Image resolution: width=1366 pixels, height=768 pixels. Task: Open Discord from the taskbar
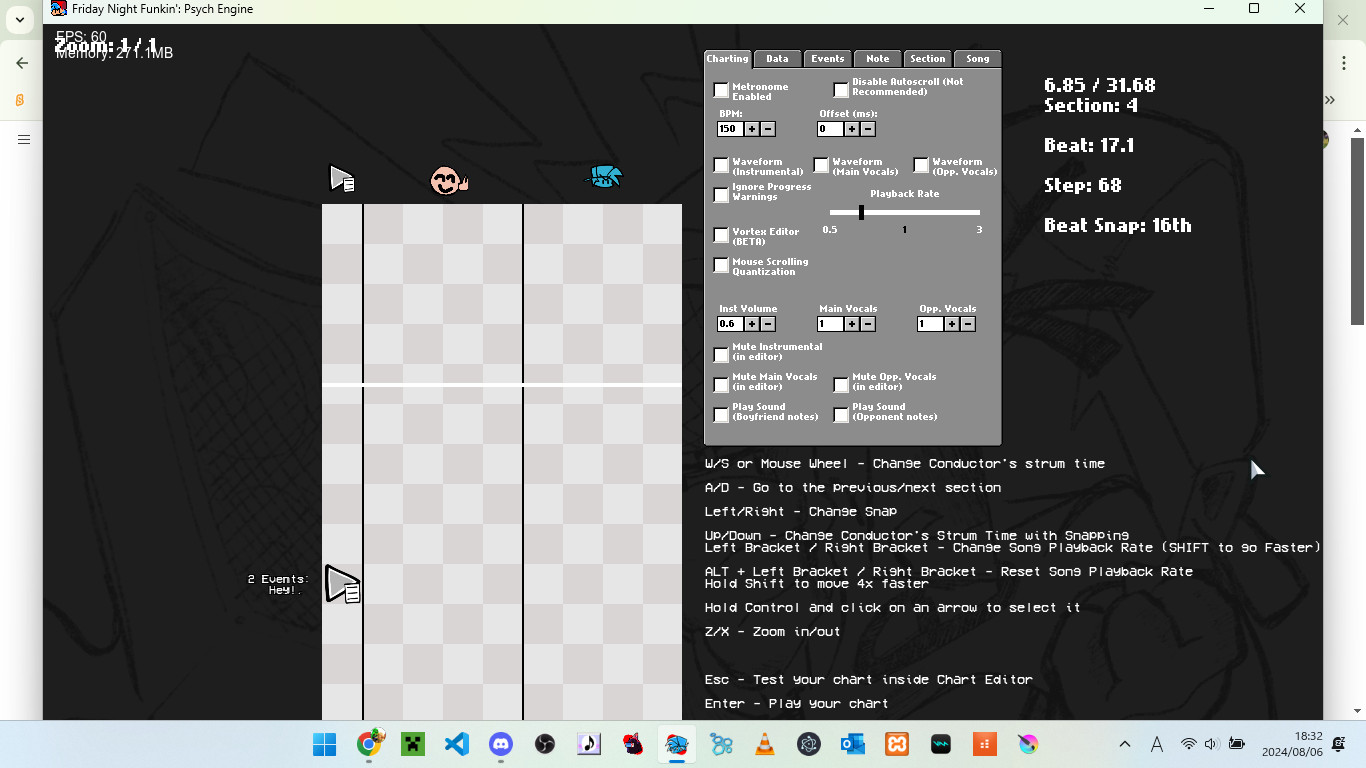click(501, 744)
